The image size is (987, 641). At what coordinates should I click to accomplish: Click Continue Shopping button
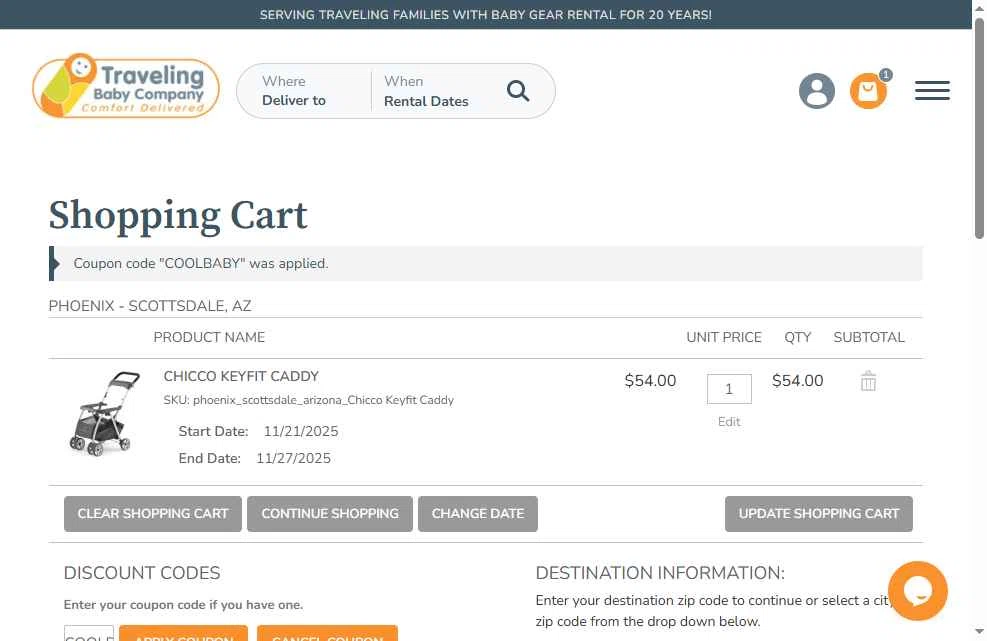tap(330, 514)
